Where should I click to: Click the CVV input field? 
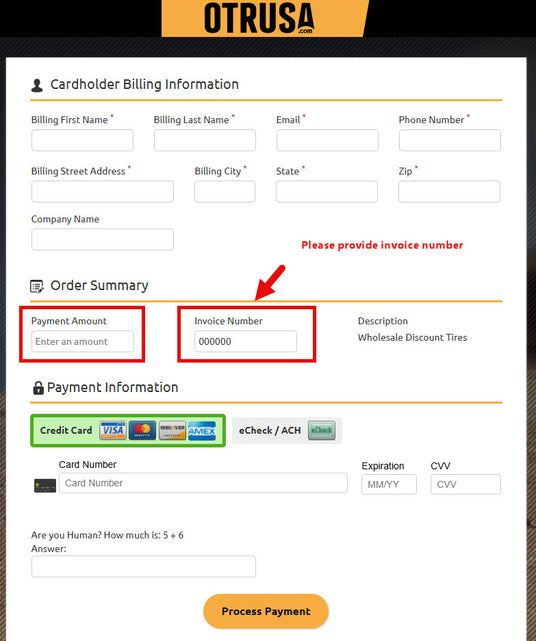(465, 484)
